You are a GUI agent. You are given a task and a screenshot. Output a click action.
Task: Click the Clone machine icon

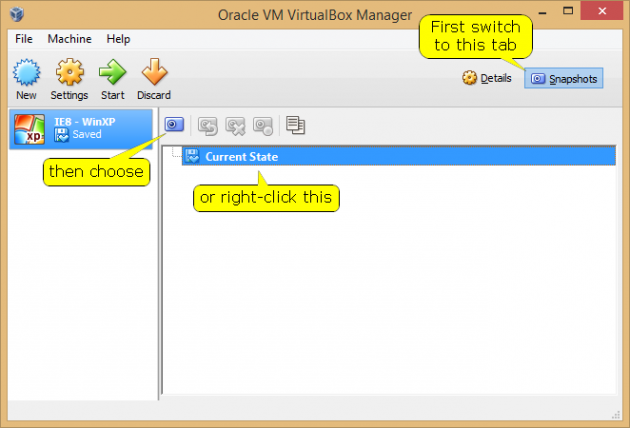[x=295, y=125]
